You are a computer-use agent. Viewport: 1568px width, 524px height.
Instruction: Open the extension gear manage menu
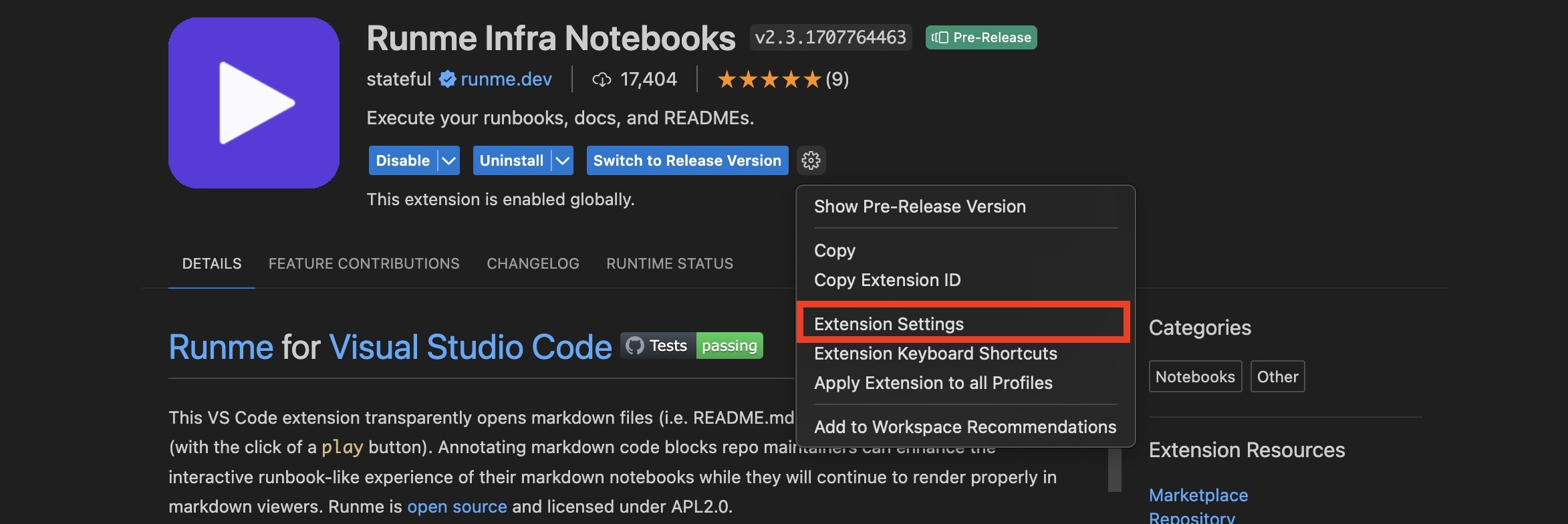tap(811, 160)
